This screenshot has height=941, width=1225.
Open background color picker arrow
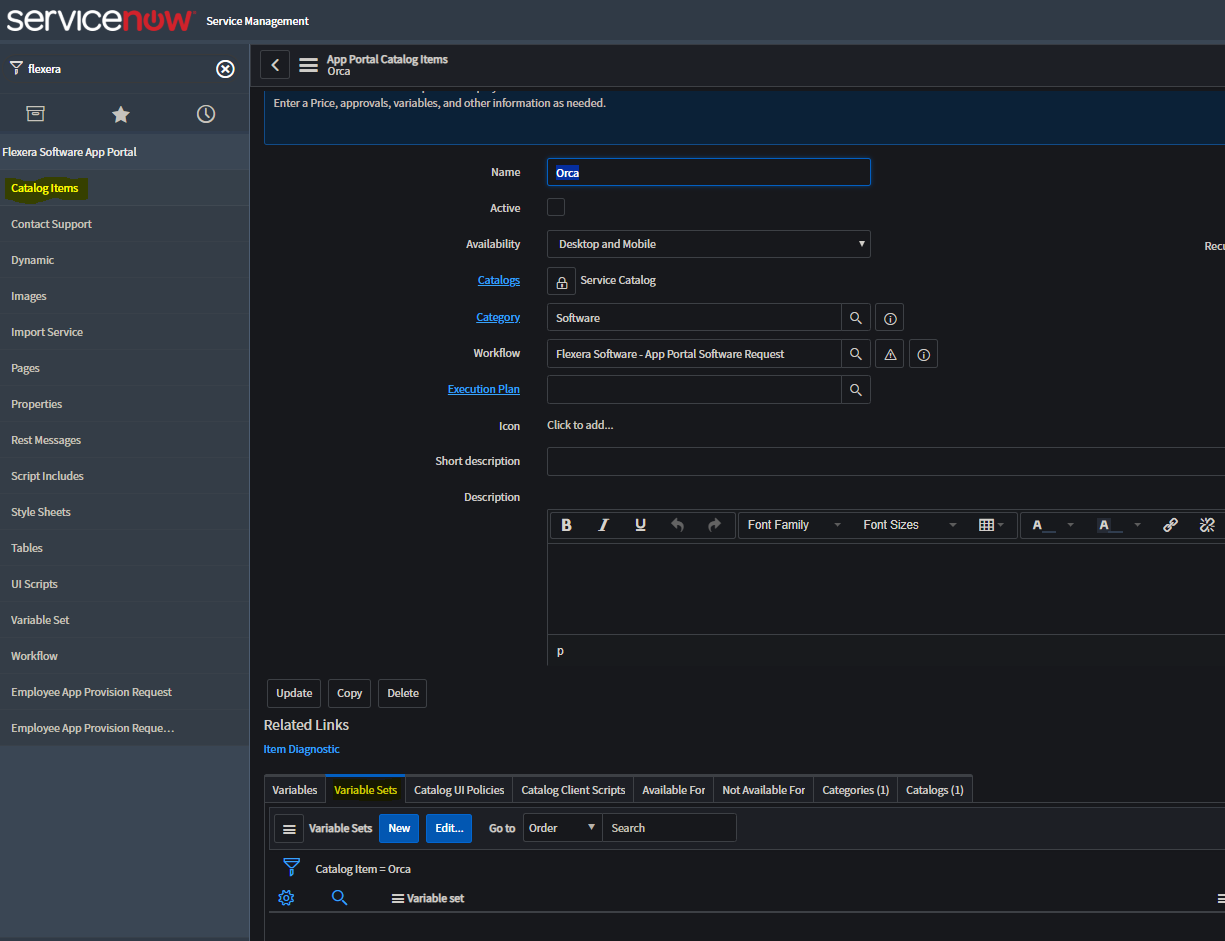[1137, 525]
